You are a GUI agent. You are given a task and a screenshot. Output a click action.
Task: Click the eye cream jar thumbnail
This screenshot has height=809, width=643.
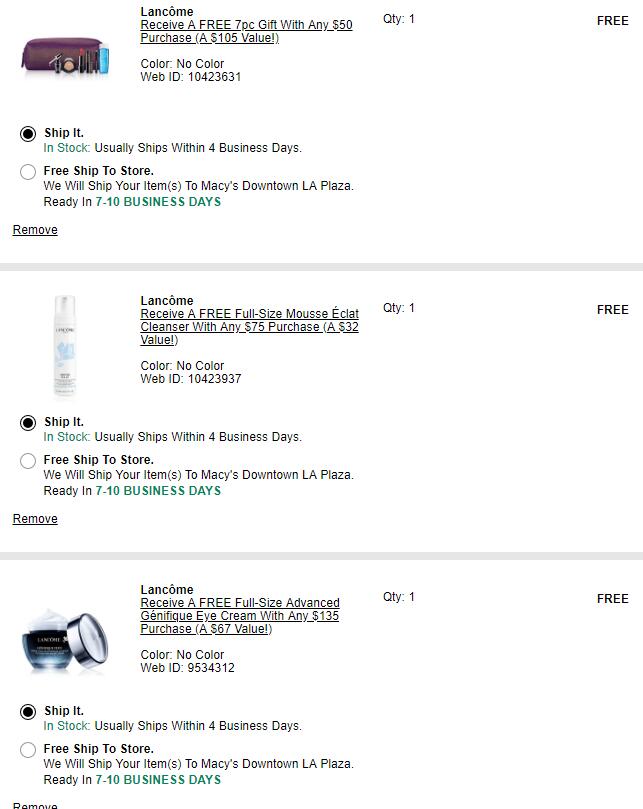(65, 641)
